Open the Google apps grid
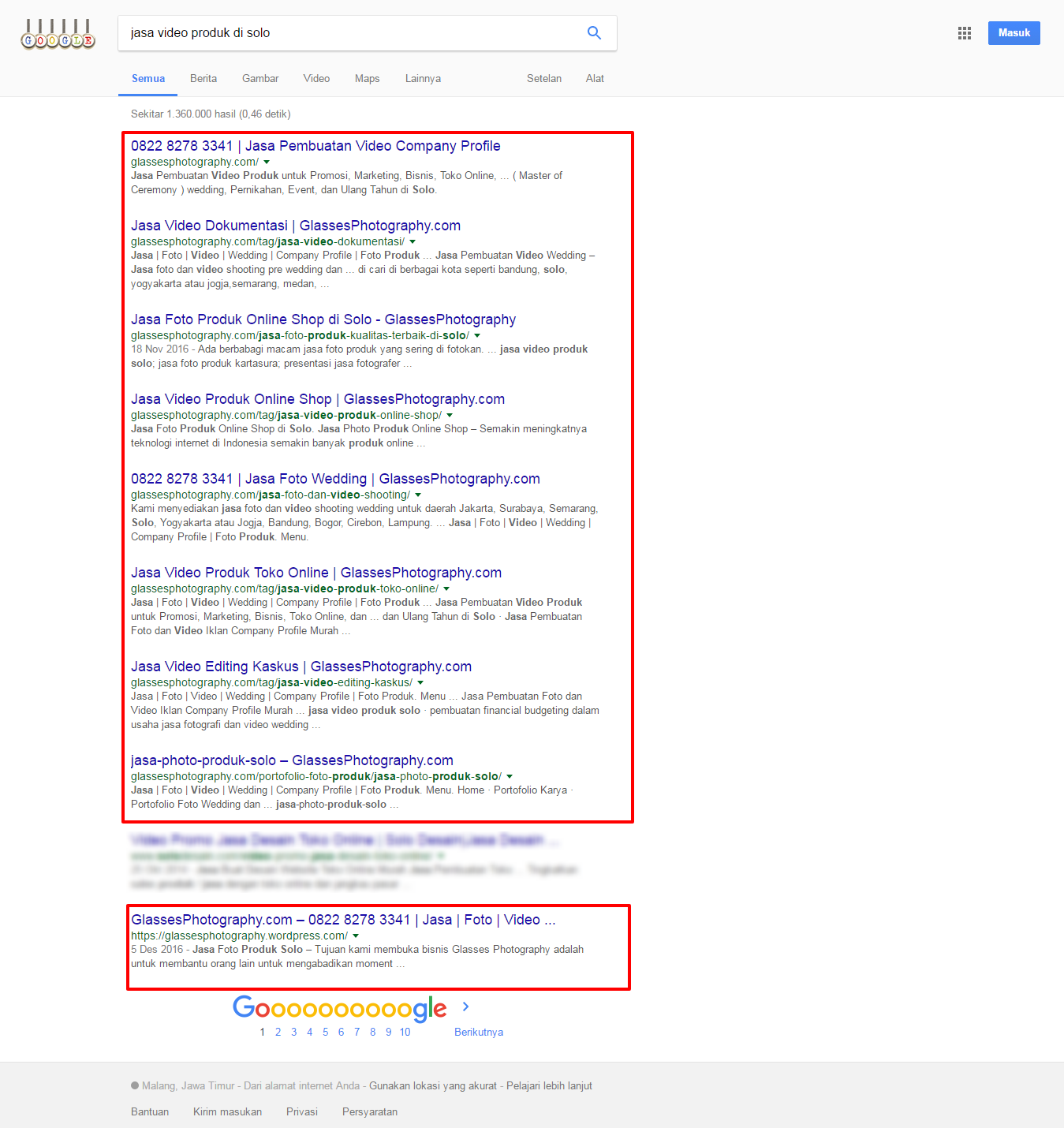 [x=965, y=33]
